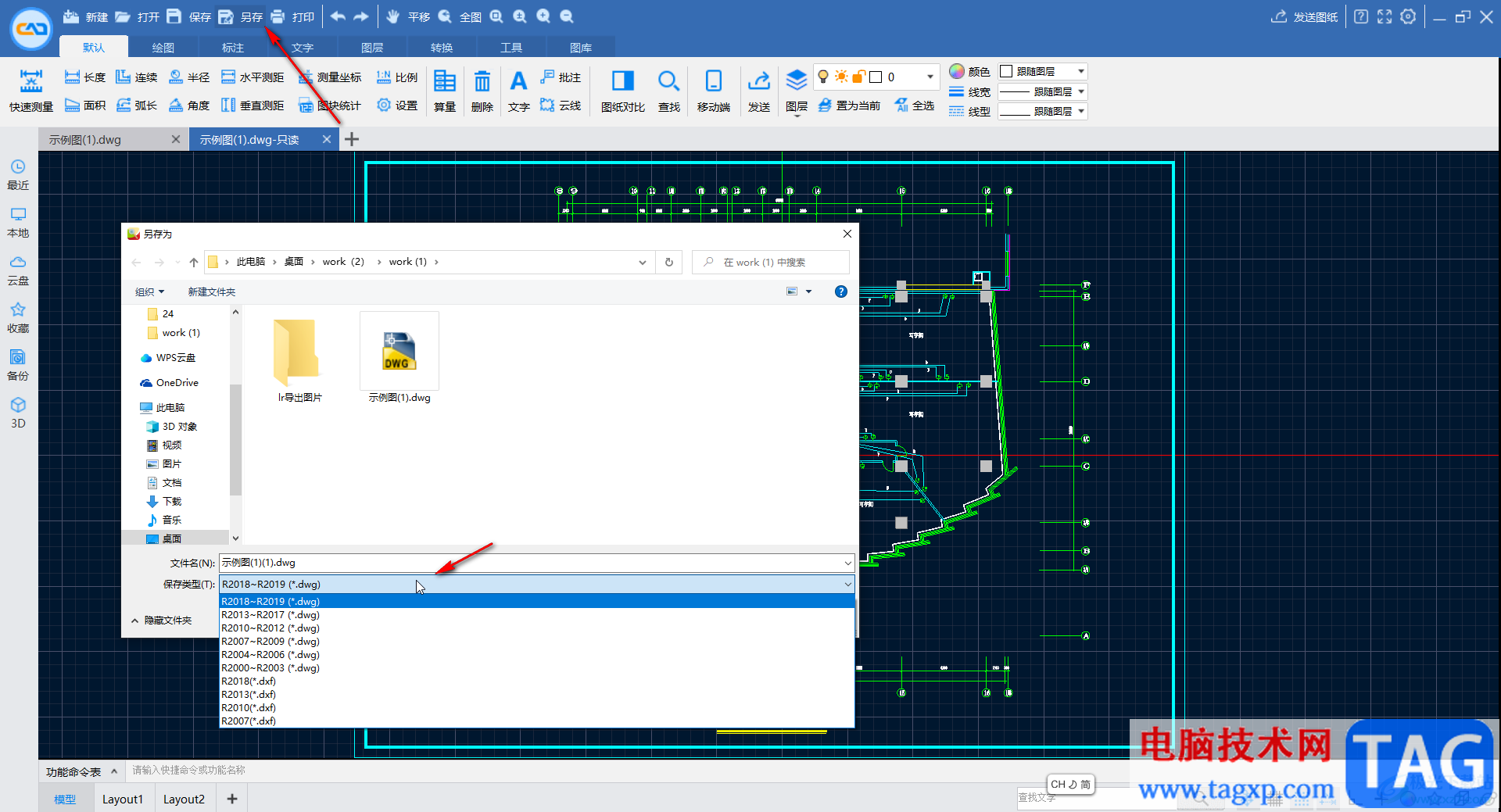Choose R2000~R2003 (*.dwg) format option
This screenshot has width=1501, height=812.
536,667
